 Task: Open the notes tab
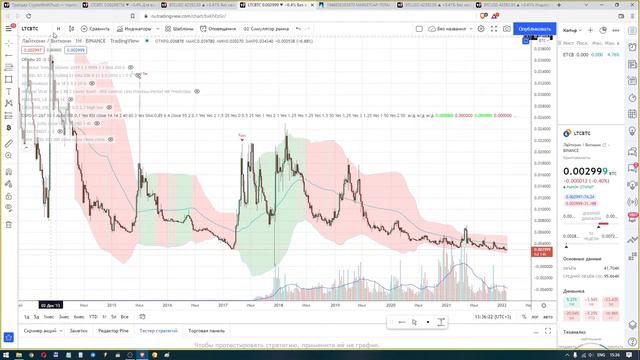(78, 331)
